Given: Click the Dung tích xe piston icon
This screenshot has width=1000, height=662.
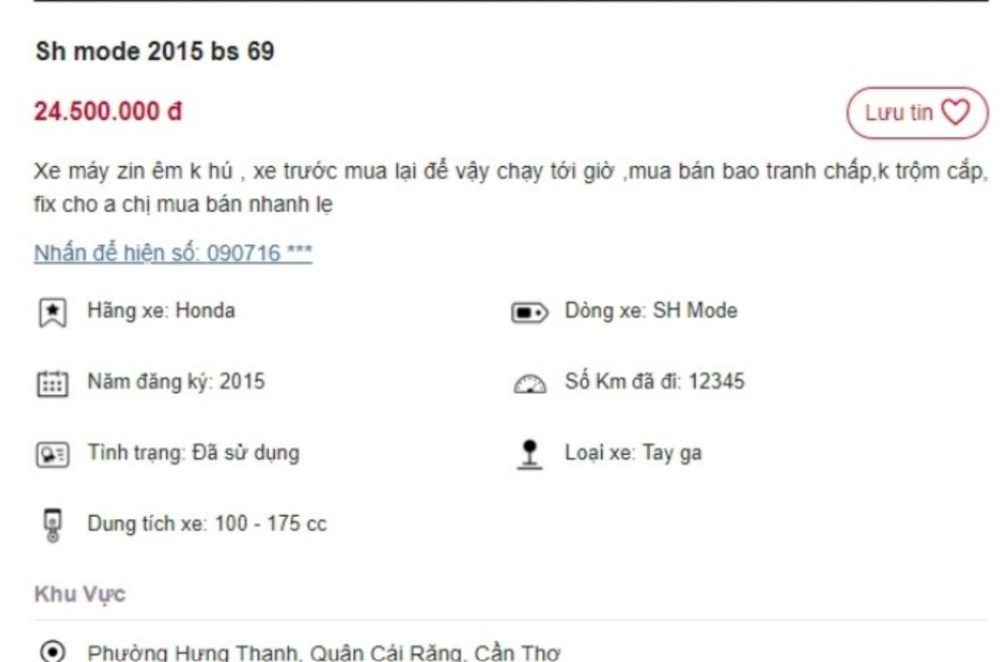Looking at the screenshot, I should point(52,526).
